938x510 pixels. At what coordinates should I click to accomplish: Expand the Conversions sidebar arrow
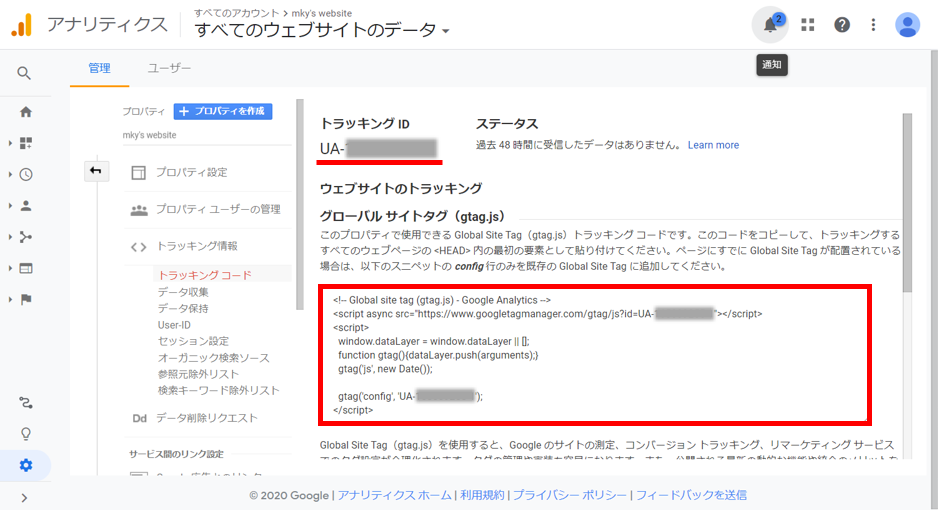10,300
